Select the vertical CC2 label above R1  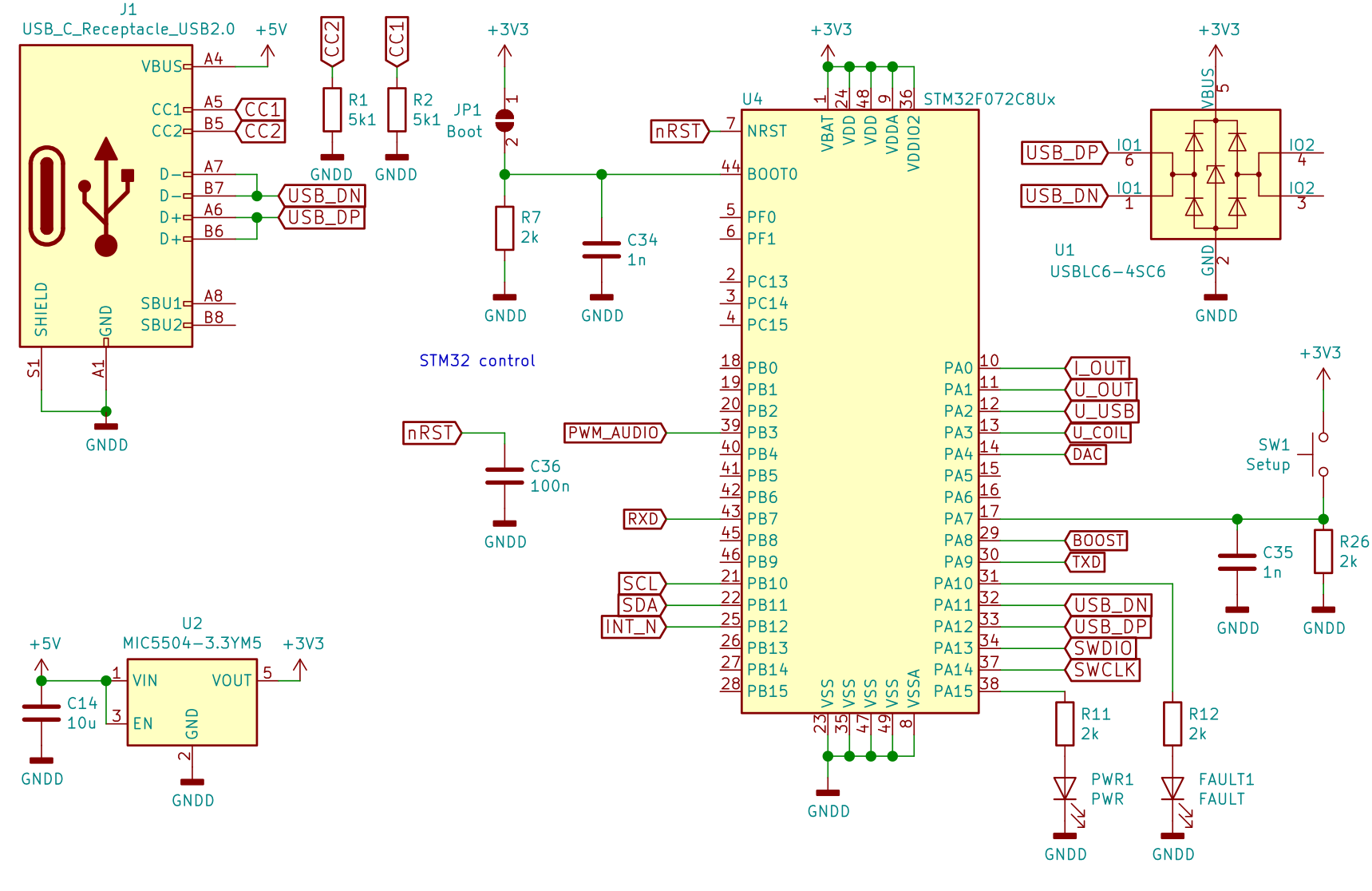[x=332, y=42]
